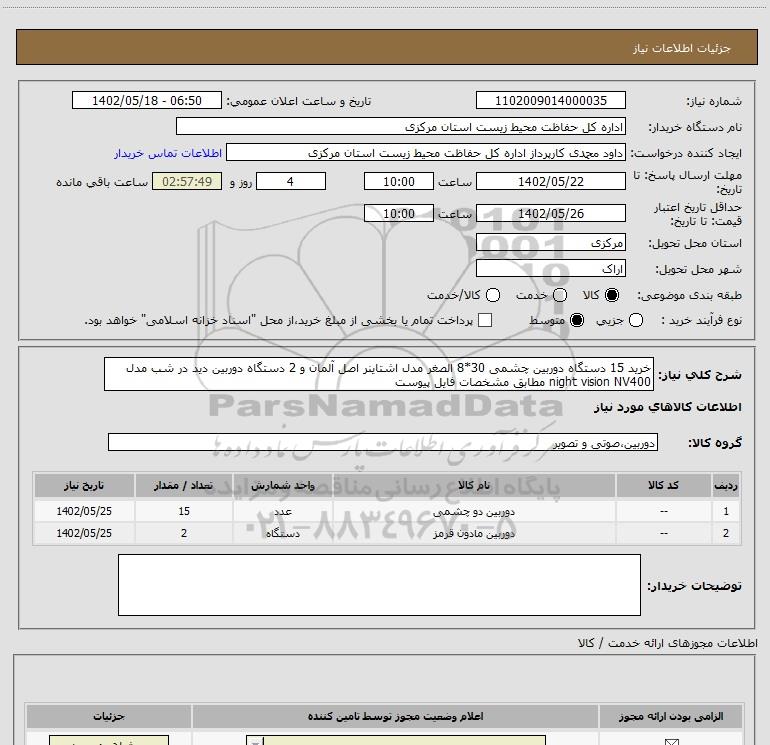Click the اطلاعات کالاهای مورد نیاز heading

click(668, 407)
